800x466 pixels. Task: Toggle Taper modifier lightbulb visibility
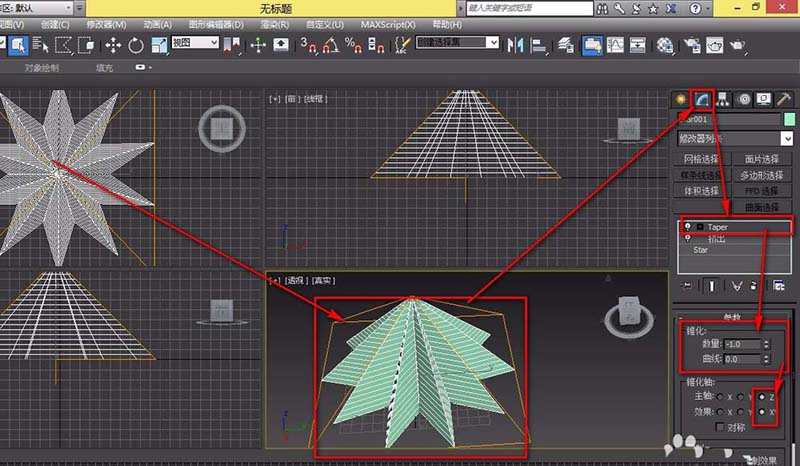[x=687, y=227]
